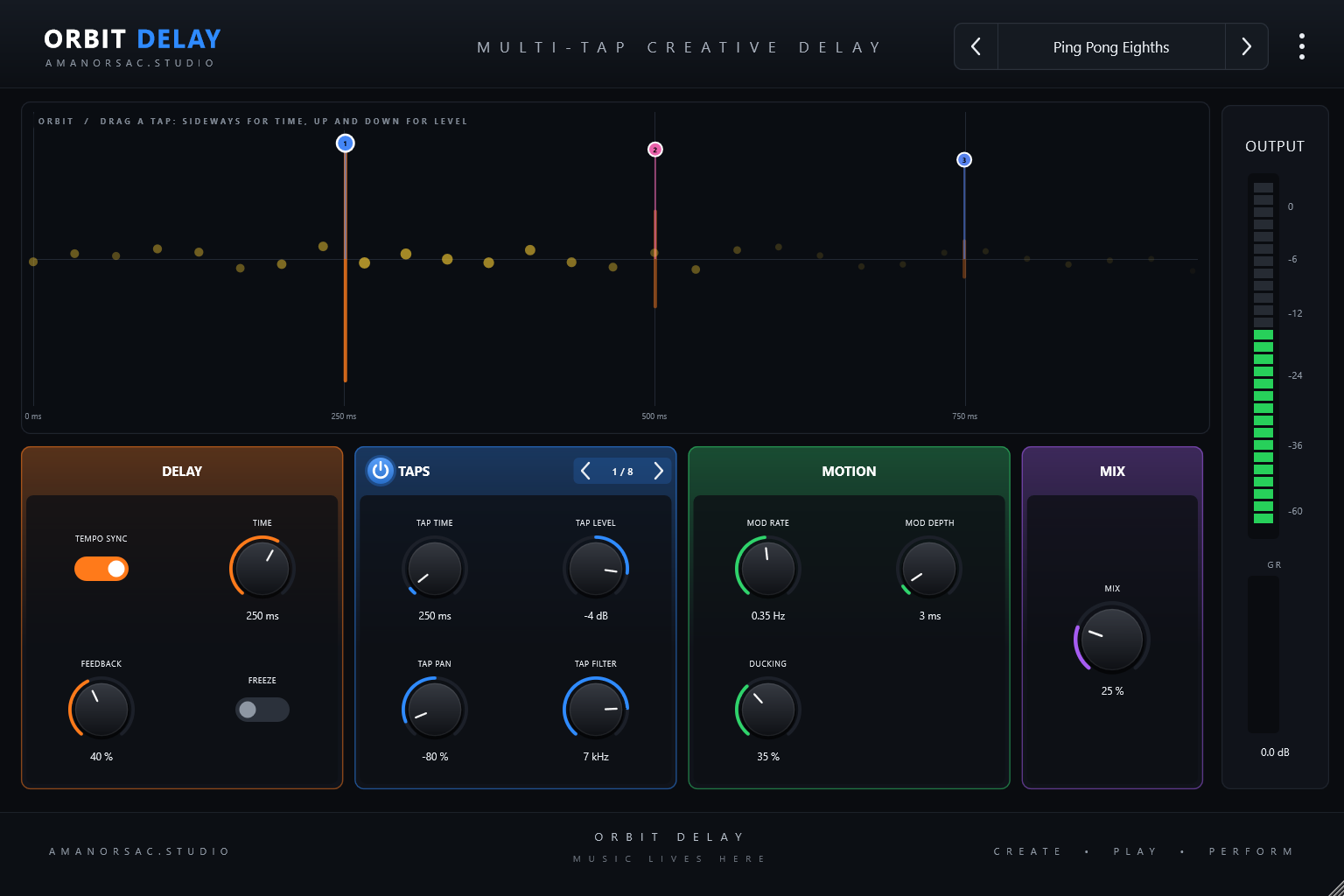Click the 0.0 dB gain reduction readout
Image resolution: width=1344 pixels, height=896 pixels.
pos(1275,752)
